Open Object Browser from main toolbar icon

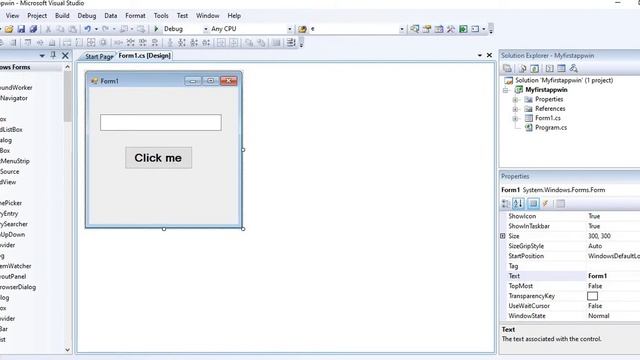(x=439, y=29)
